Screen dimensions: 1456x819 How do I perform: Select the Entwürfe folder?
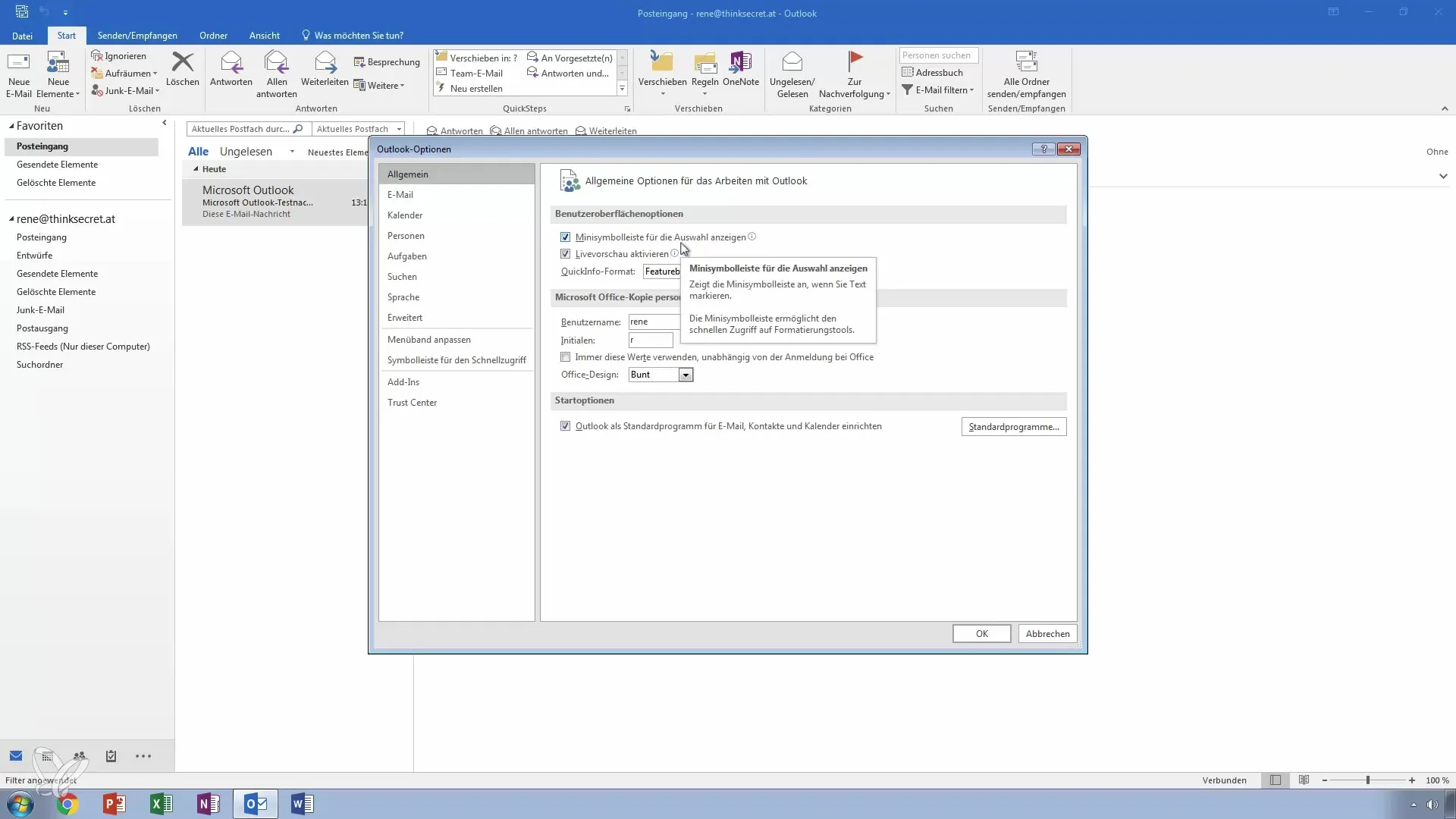click(35, 256)
